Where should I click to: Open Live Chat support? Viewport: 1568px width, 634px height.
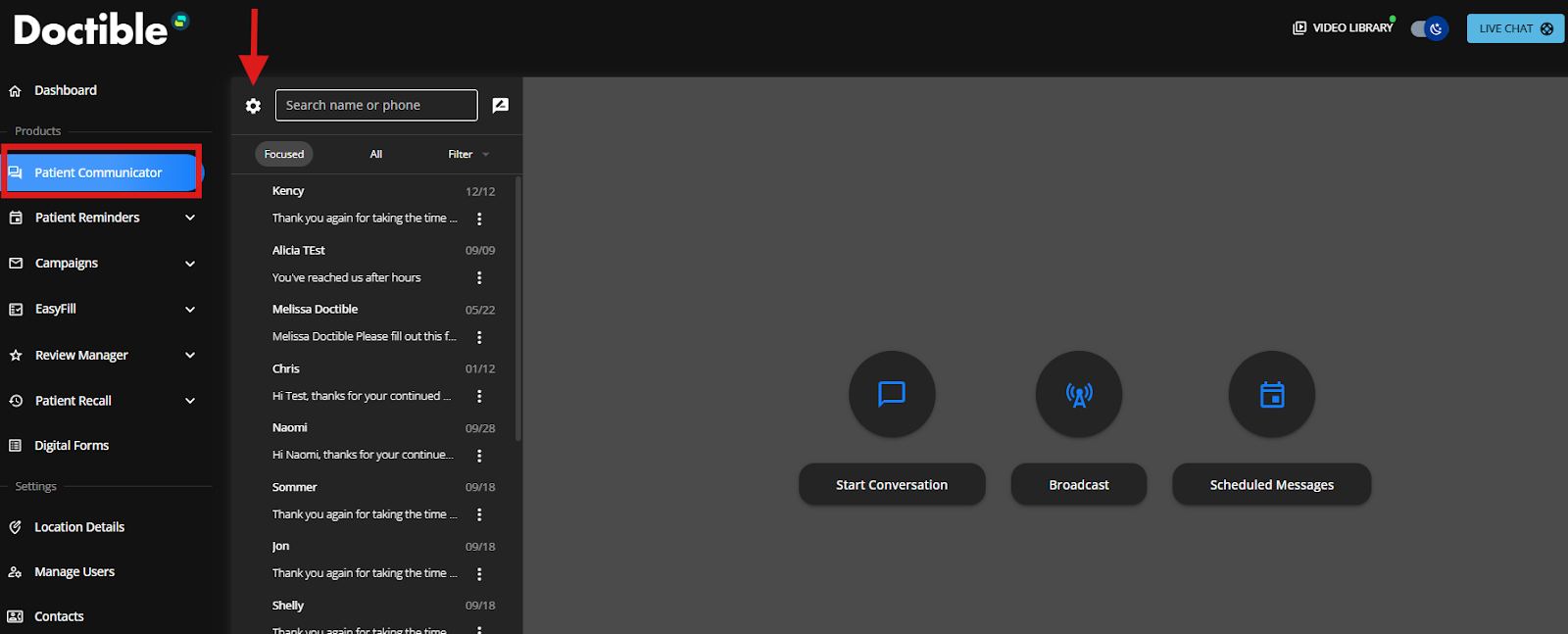click(1515, 28)
